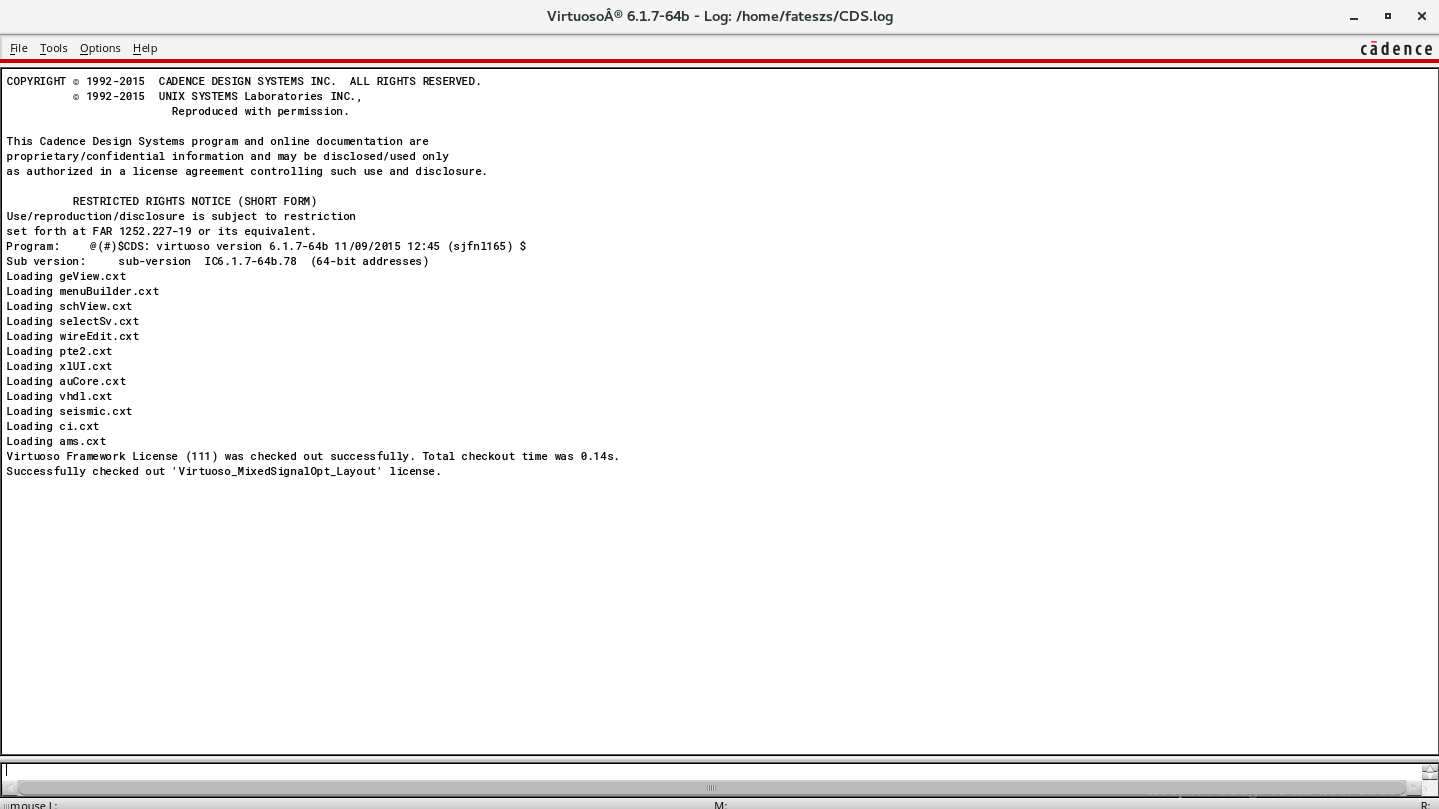
Task: Close the Virtuoso log window
Action: (1421, 16)
